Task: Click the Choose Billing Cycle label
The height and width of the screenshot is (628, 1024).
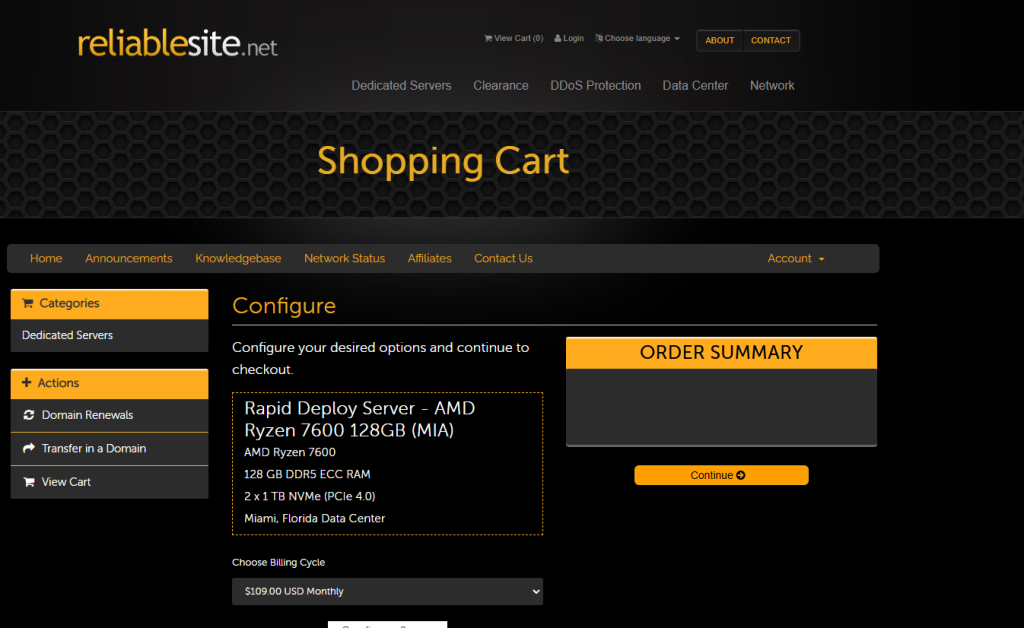Action: (x=279, y=563)
